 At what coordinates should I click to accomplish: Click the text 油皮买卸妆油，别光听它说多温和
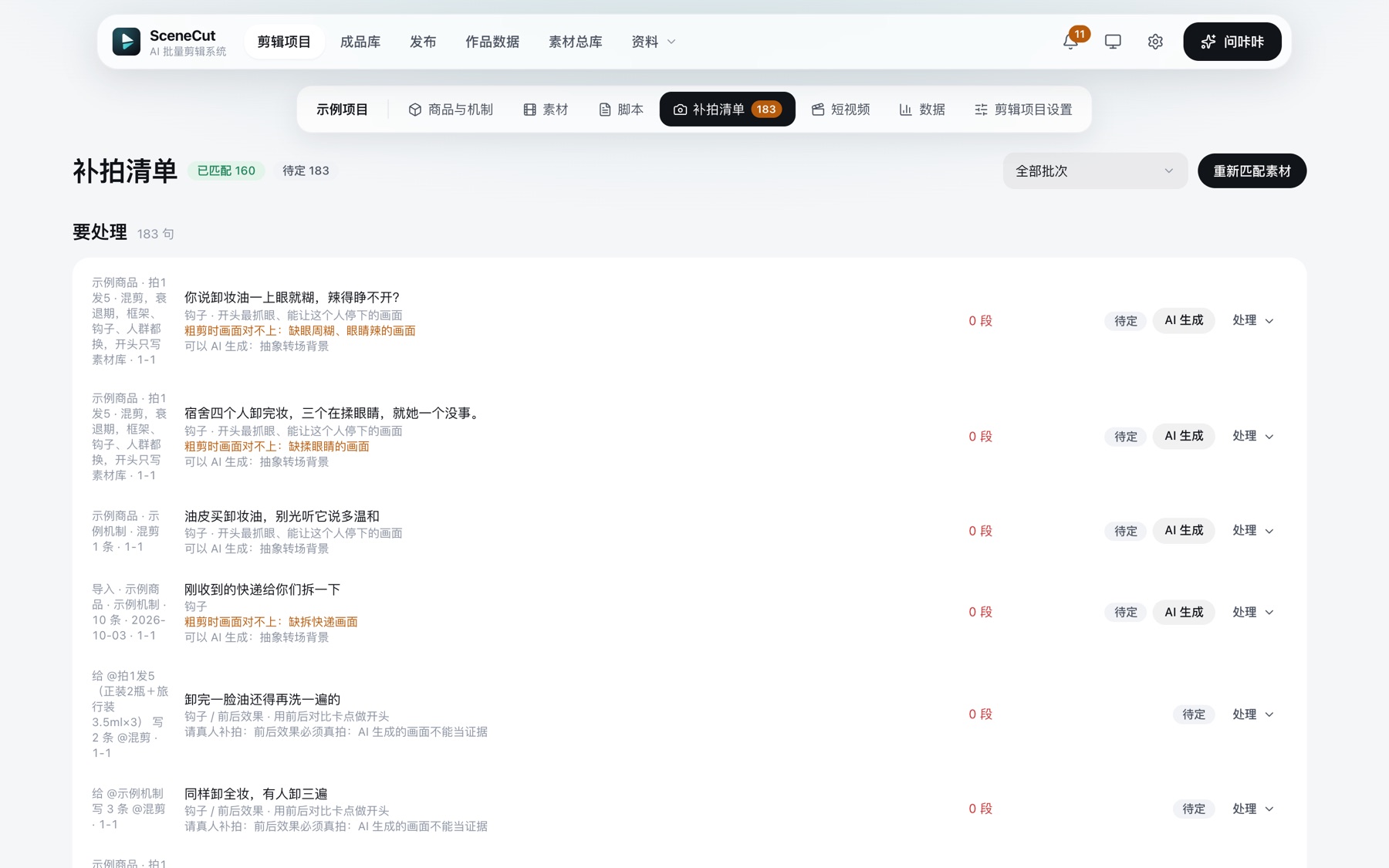pos(282,516)
